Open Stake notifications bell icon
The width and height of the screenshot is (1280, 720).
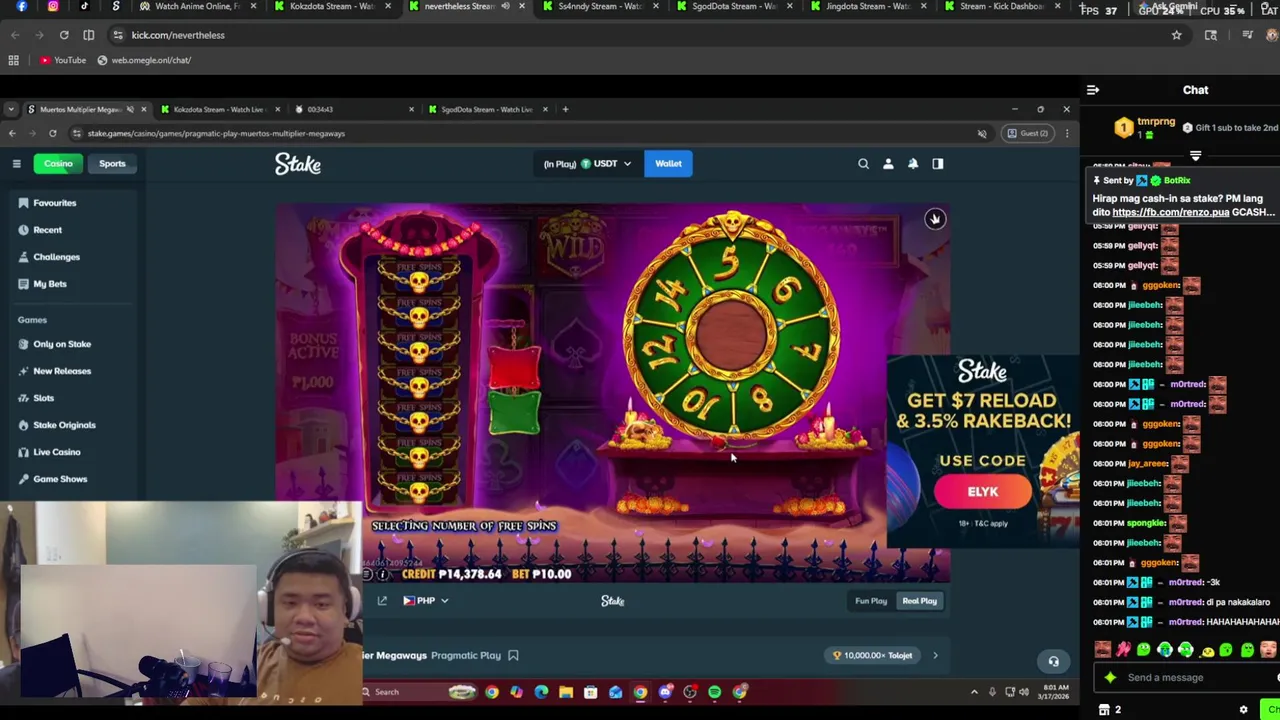coord(913,164)
